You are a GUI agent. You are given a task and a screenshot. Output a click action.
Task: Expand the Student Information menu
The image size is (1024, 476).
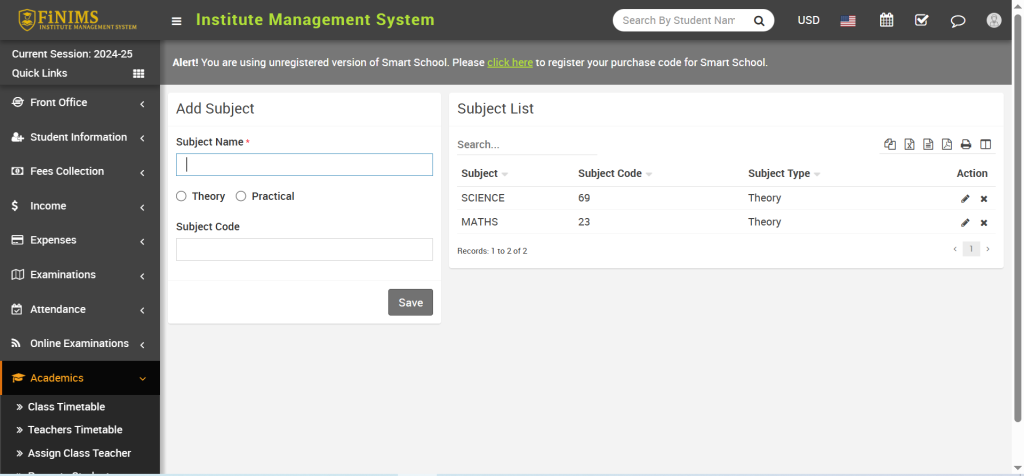pyautogui.click(x=78, y=137)
